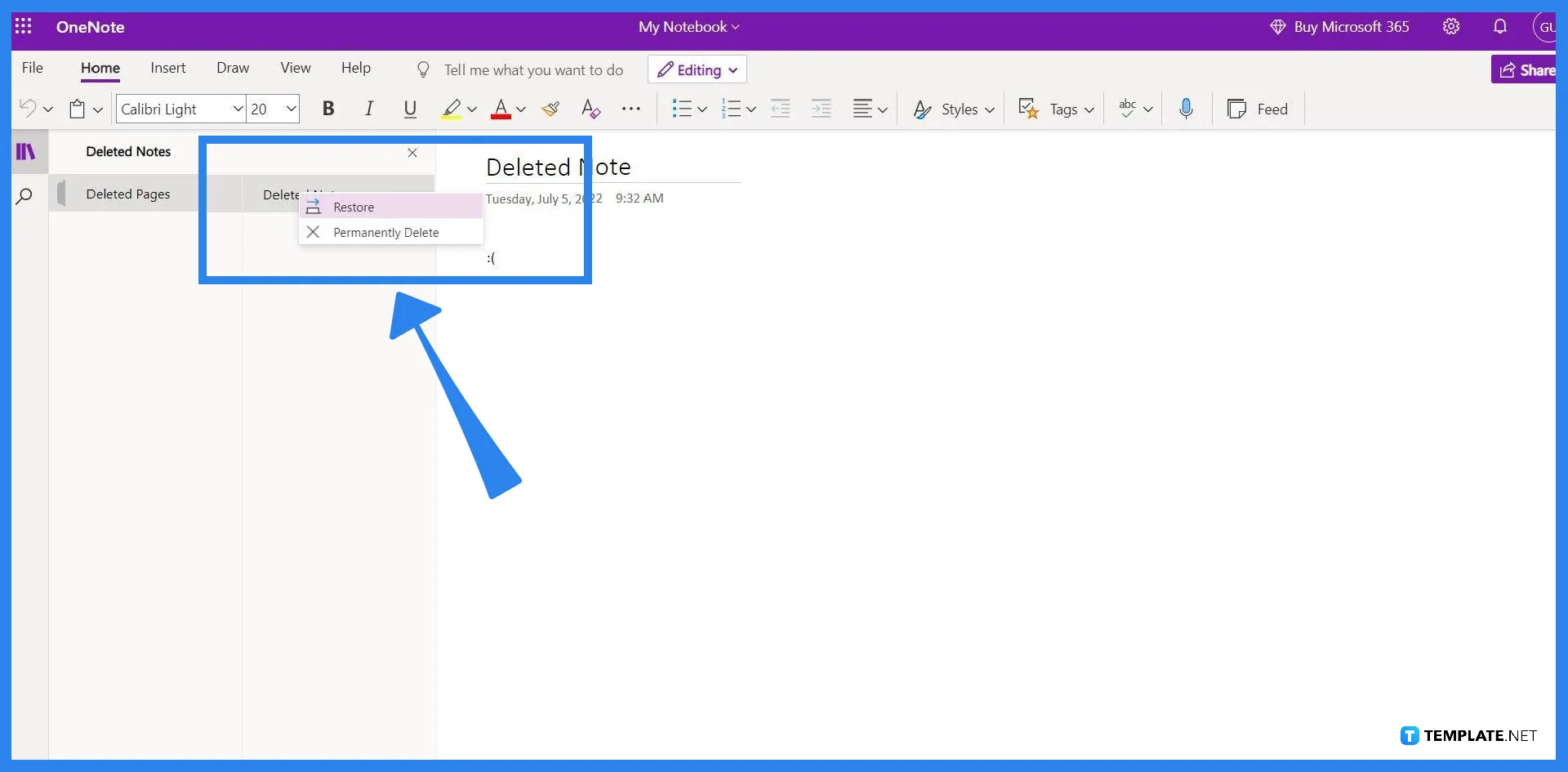Expand the Editing mode dropdown

(x=733, y=69)
